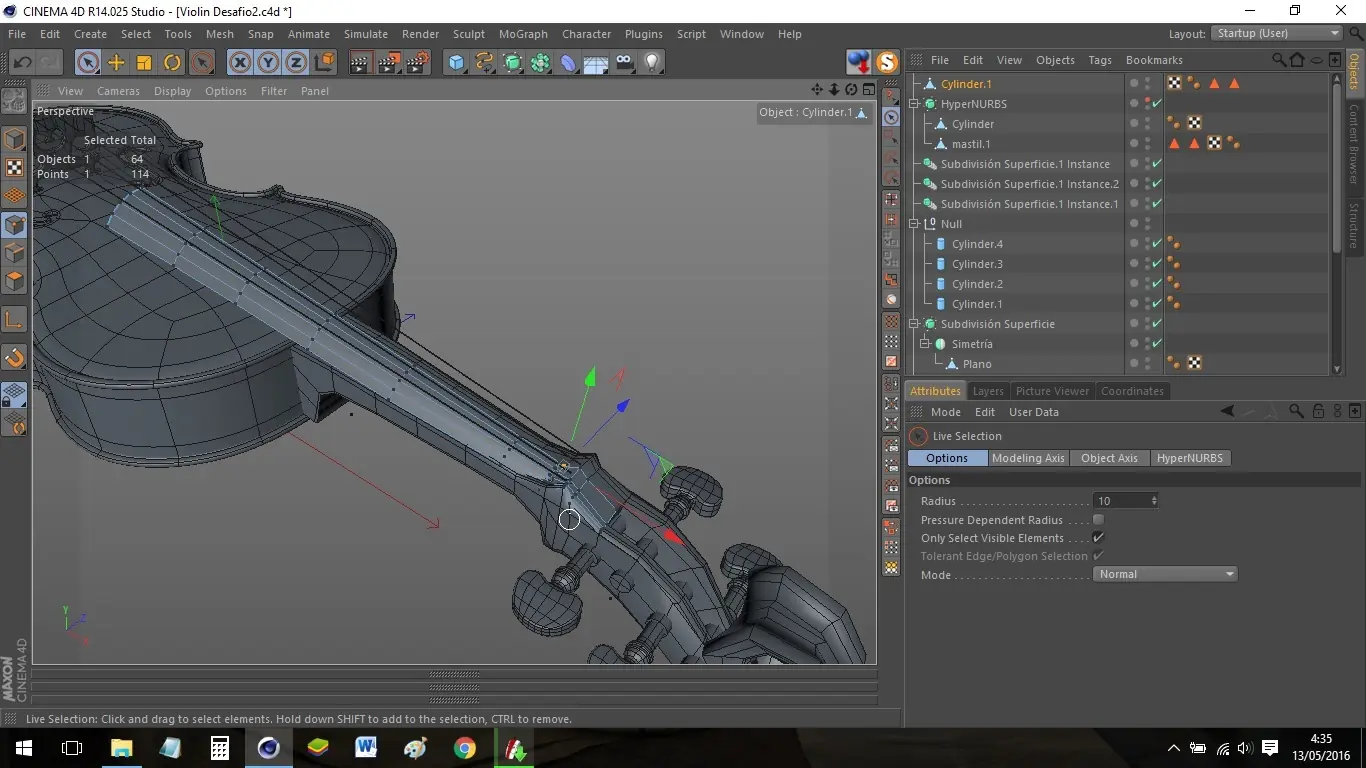Switch to Layers tab

click(988, 391)
